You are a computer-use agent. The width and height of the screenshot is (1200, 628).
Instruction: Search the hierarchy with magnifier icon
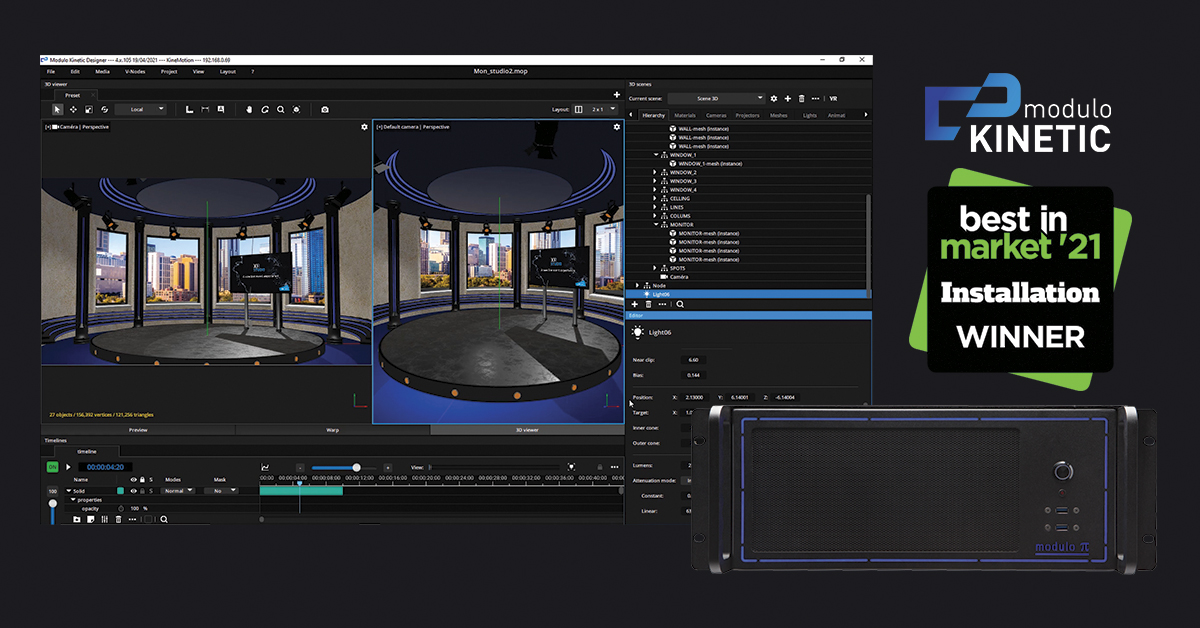(680, 304)
